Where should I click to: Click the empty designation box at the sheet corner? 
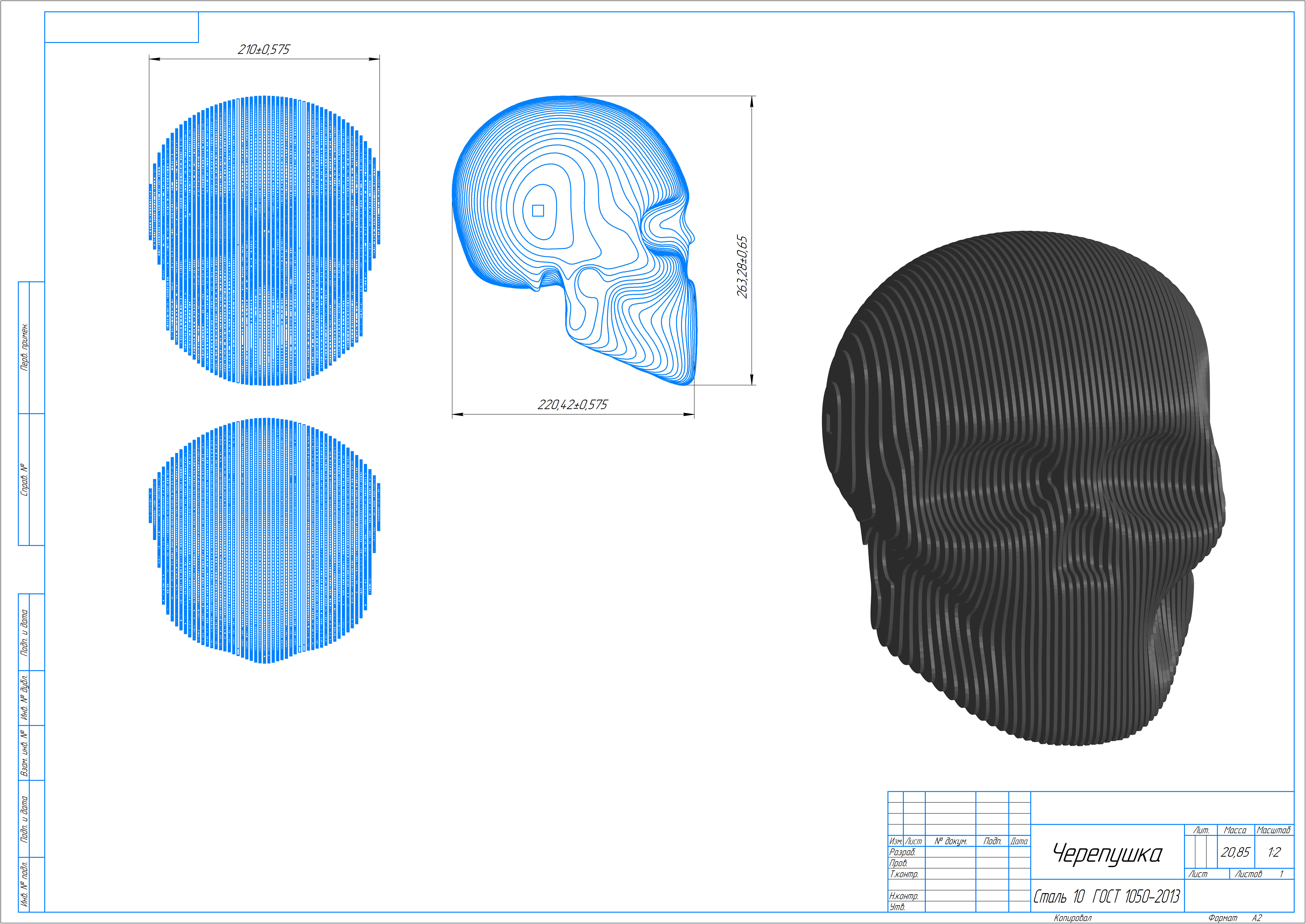click(x=122, y=27)
